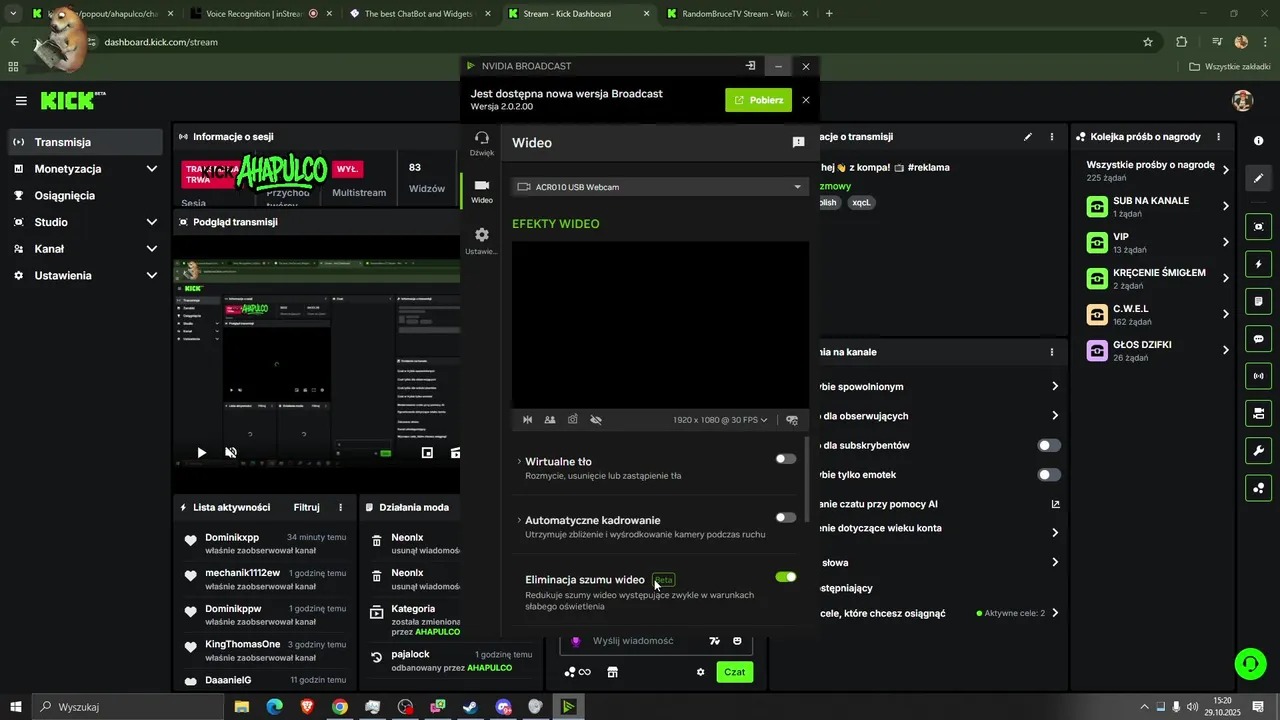Open the focus-frame panel icon in right rail
This screenshot has width=1280, height=720.
click(1258, 227)
